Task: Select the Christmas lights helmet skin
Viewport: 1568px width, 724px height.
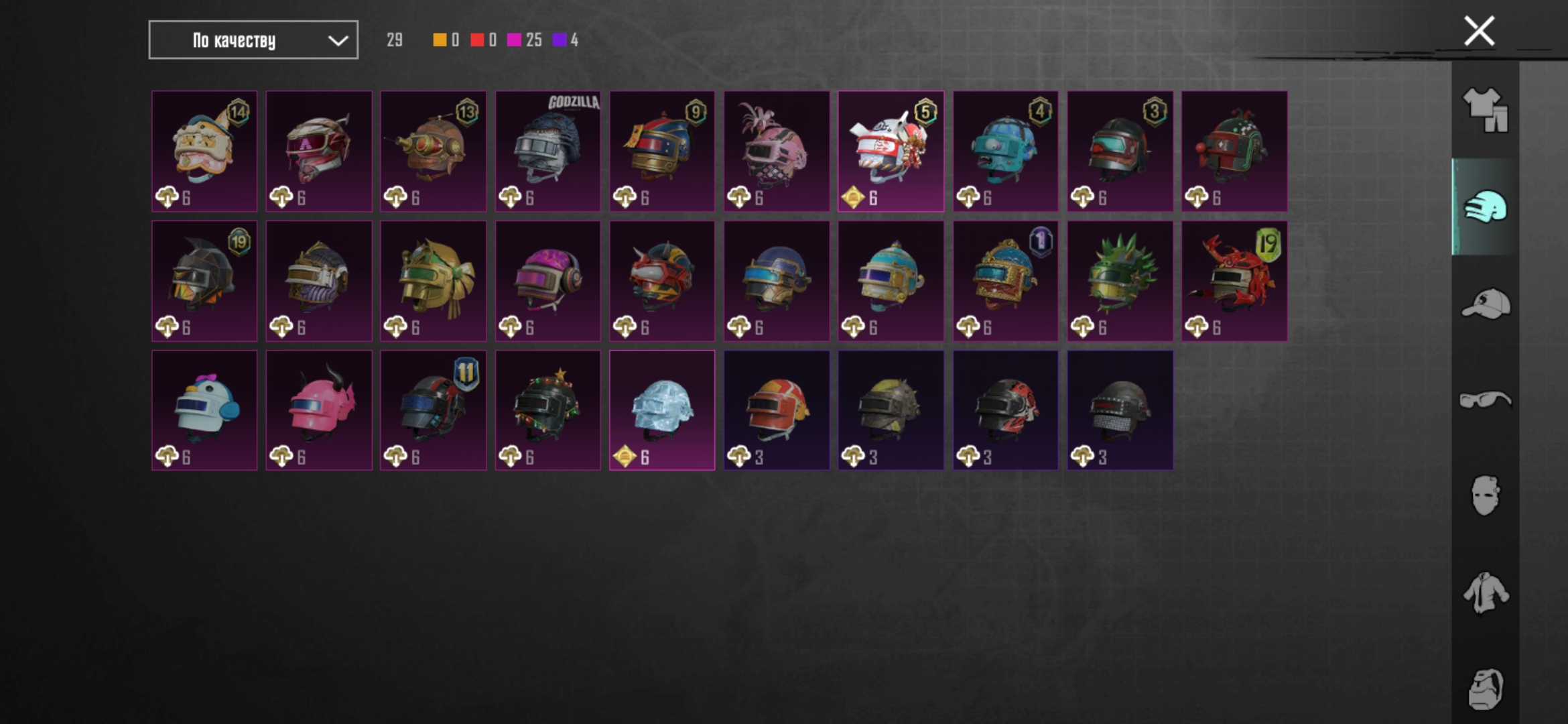Action: click(x=548, y=410)
